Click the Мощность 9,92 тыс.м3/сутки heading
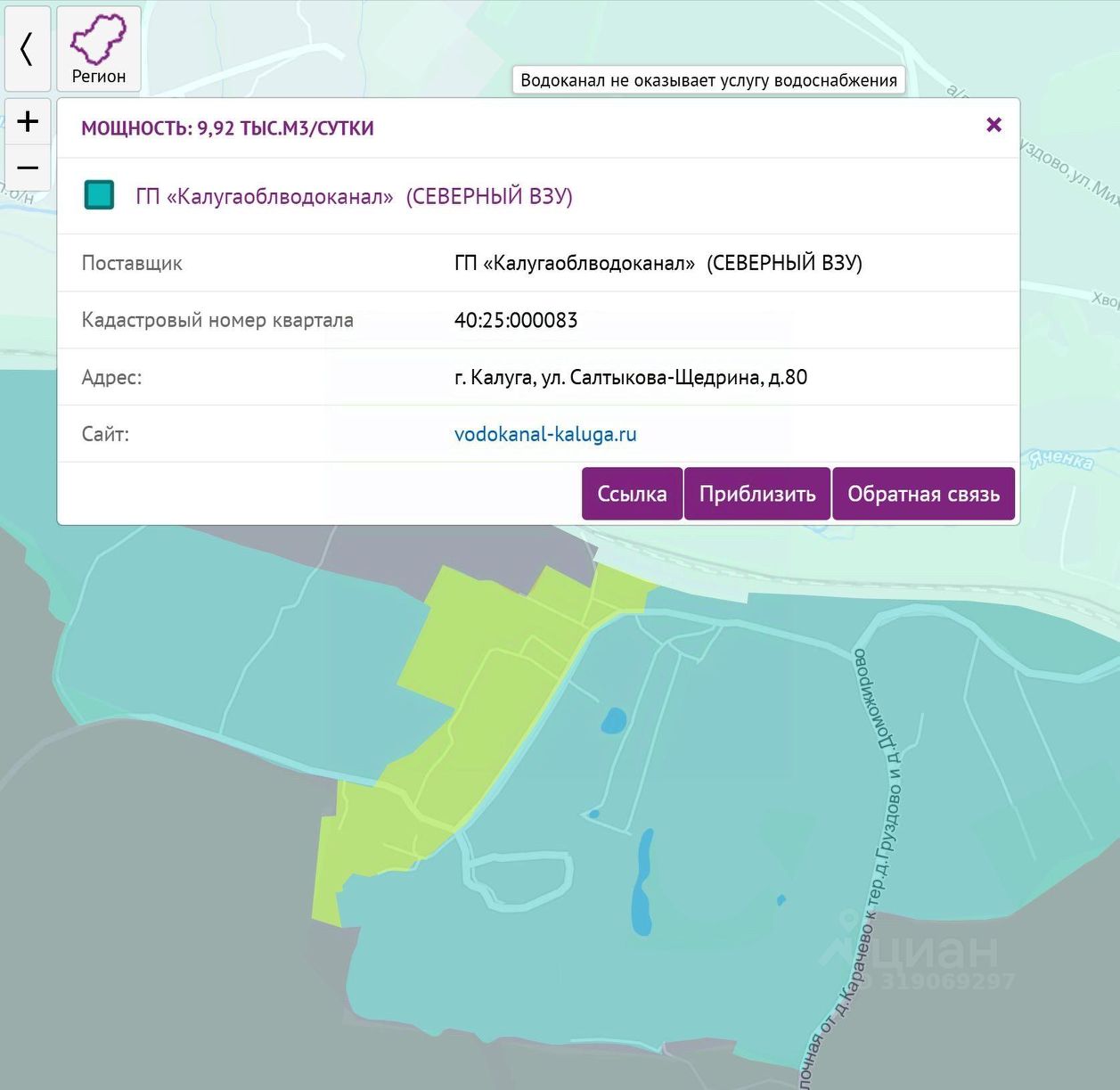The image size is (1120, 1090). pyautogui.click(x=227, y=128)
